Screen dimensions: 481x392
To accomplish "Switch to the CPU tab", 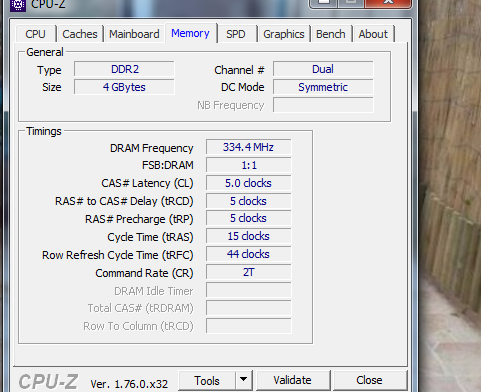I will [x=35, y=34].
